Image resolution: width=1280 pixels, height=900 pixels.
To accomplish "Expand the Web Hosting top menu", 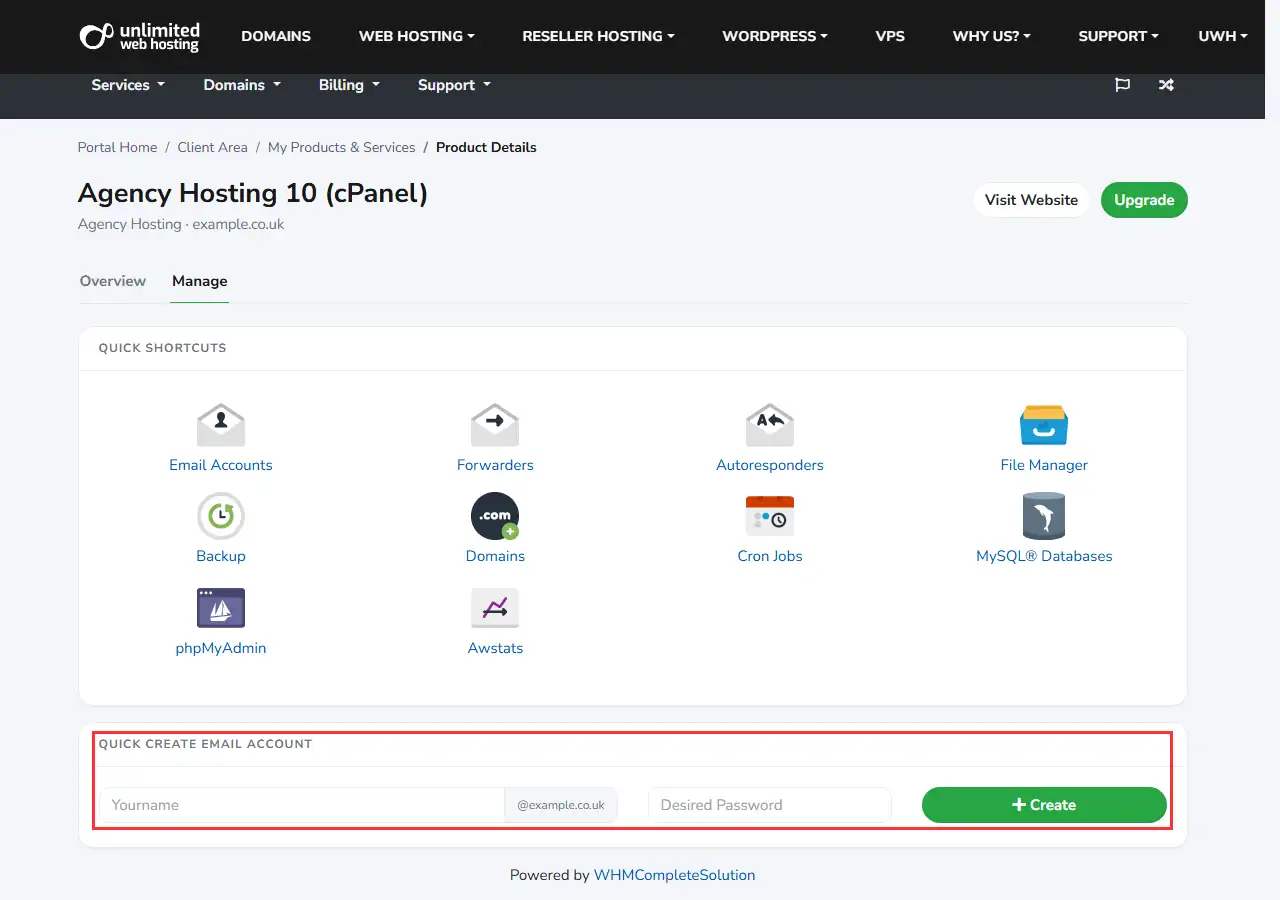I will tap(417, 36).
